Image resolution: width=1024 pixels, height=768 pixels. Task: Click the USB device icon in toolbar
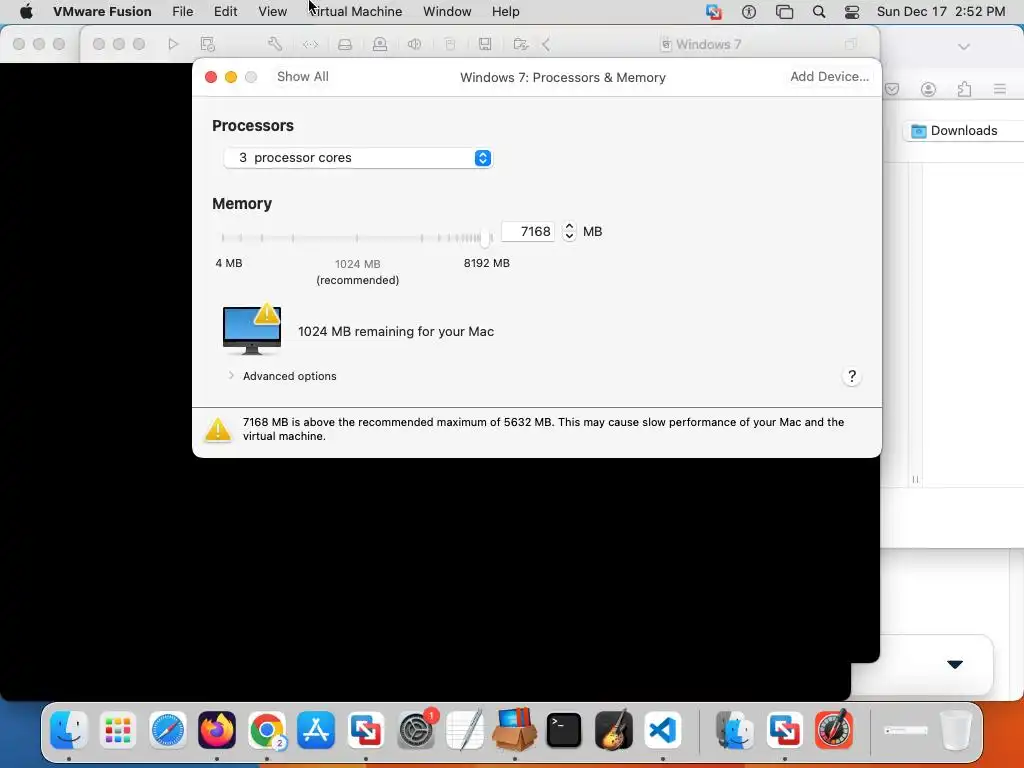coord(450,44)
